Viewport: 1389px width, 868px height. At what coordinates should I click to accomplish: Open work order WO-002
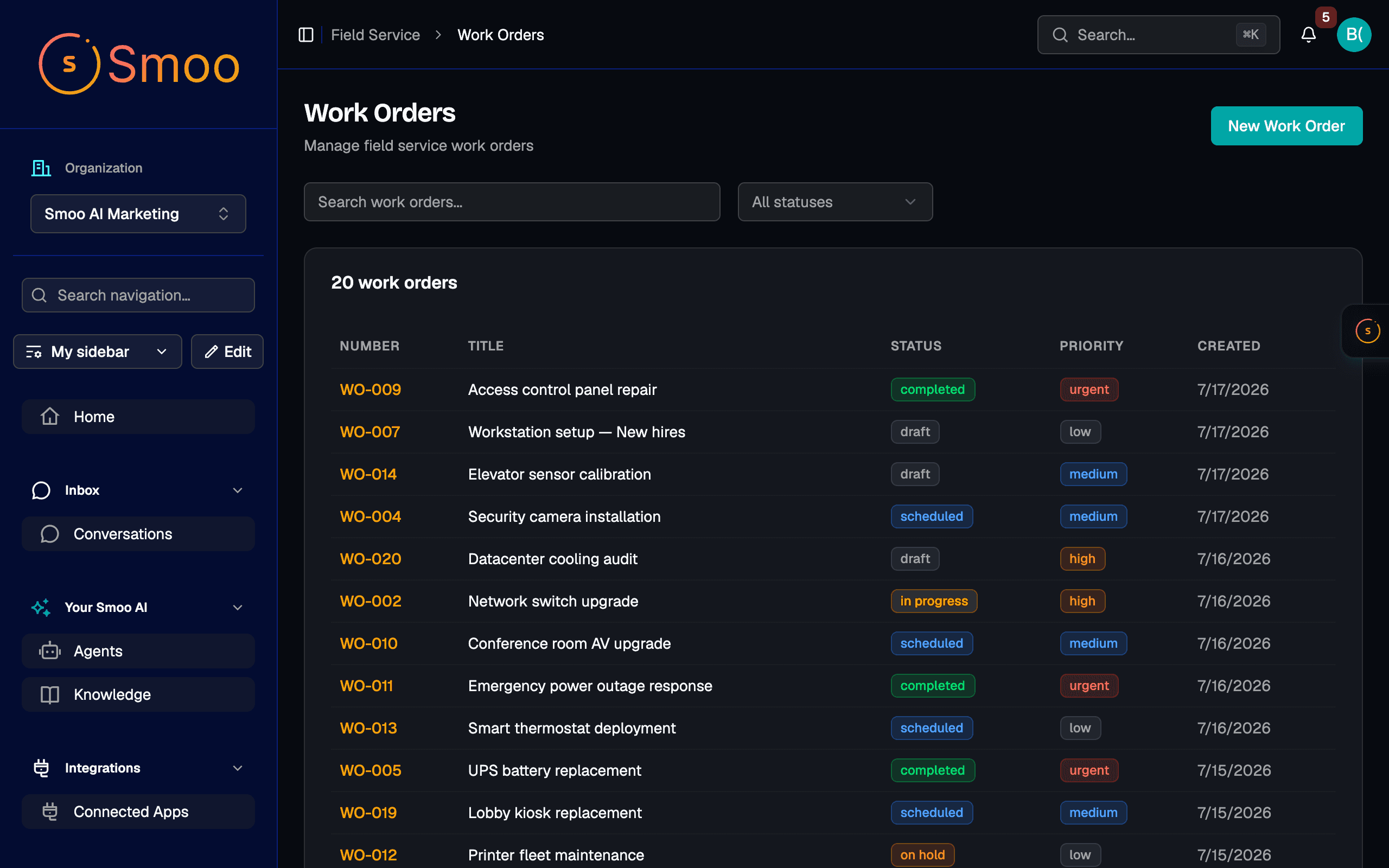(x=370, y=601)
